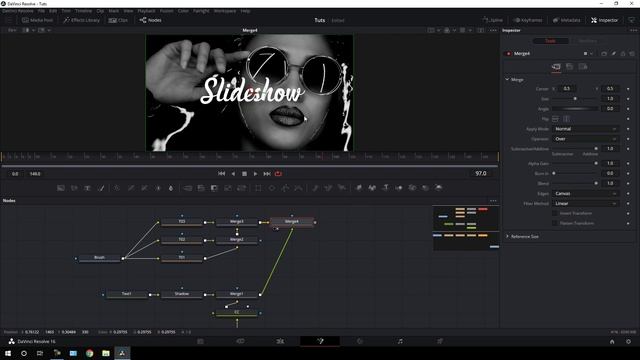Screen dimensions: 640x360
Task: Add a Background node from toolbar
Action: [61, 188]
